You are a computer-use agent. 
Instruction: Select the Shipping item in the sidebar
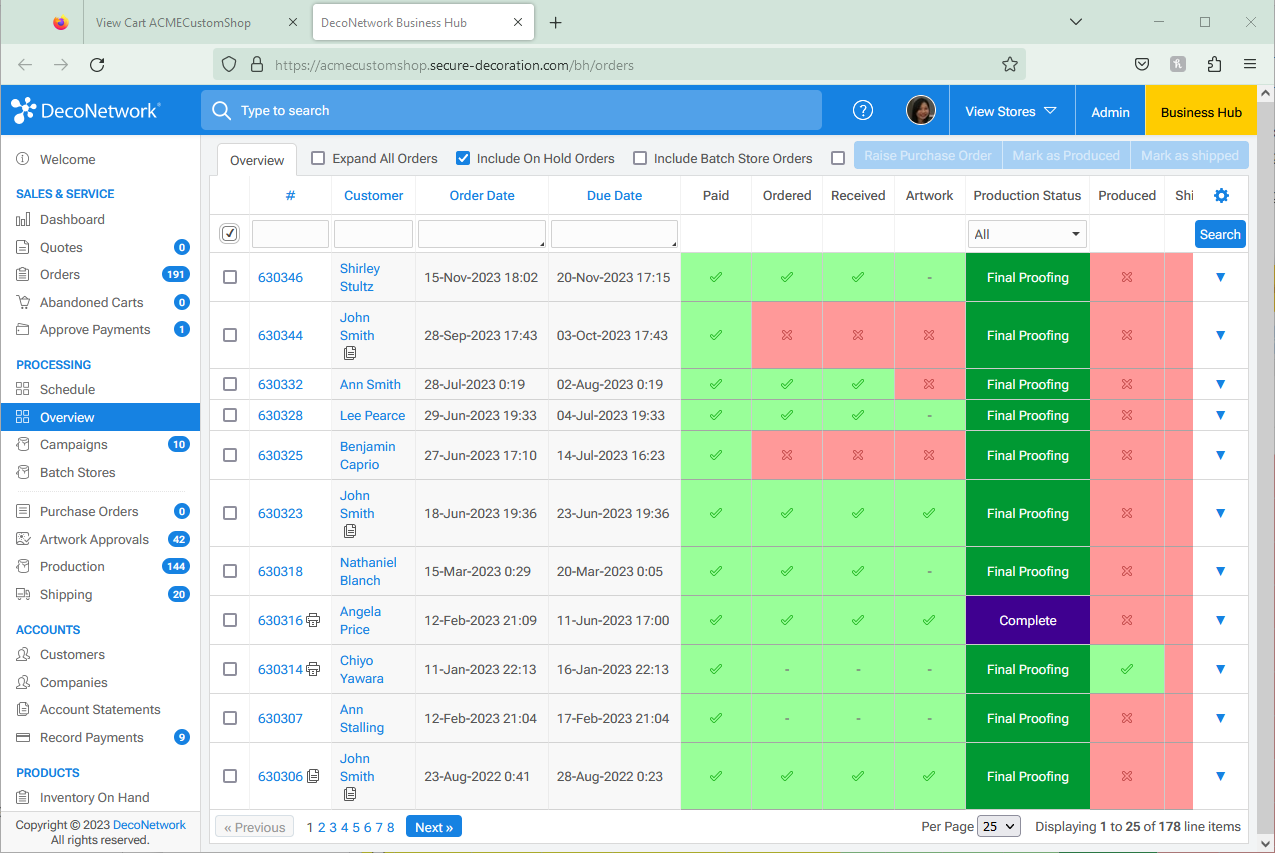coord(64,594)
